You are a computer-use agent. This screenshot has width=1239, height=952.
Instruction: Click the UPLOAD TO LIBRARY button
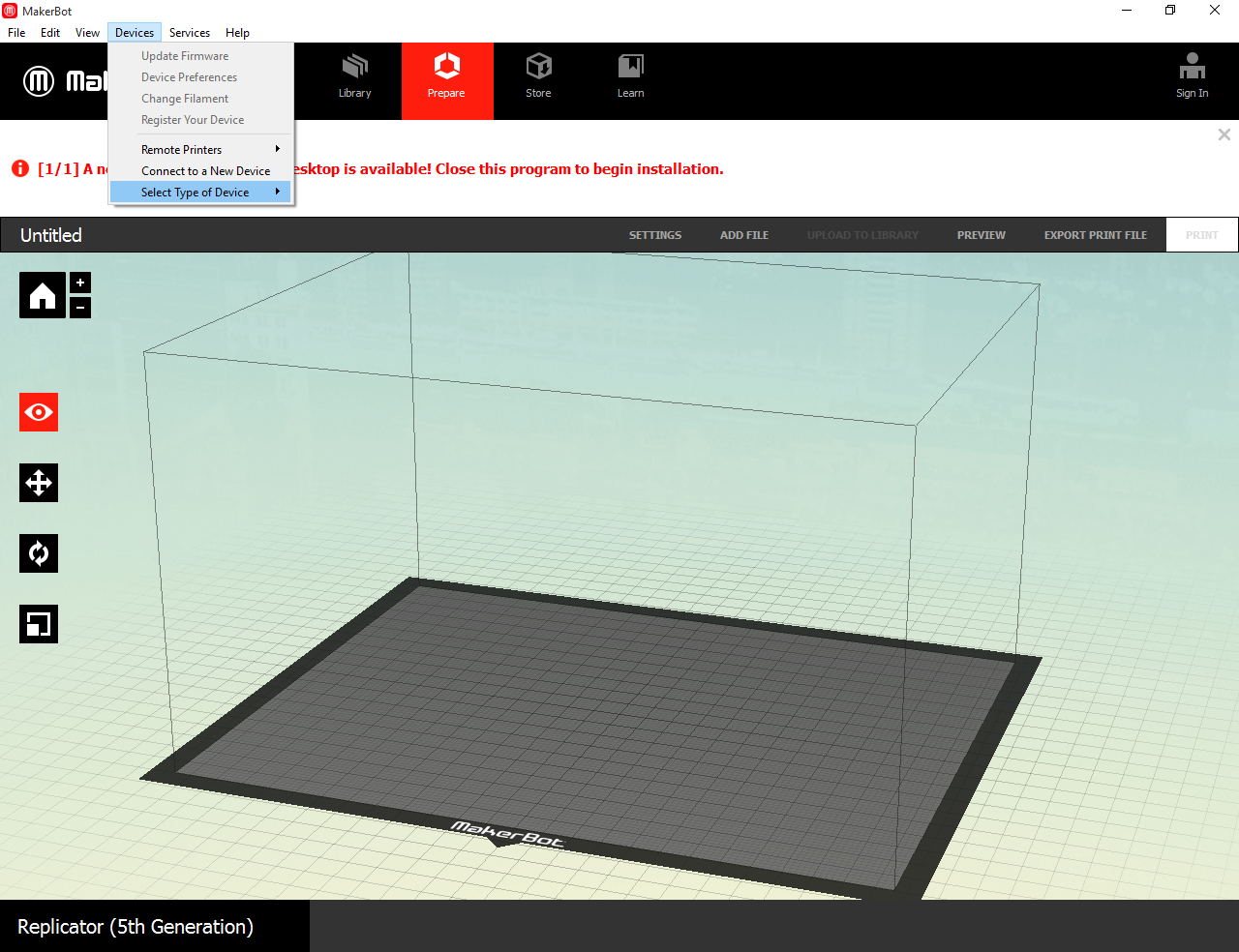(862, 235)
